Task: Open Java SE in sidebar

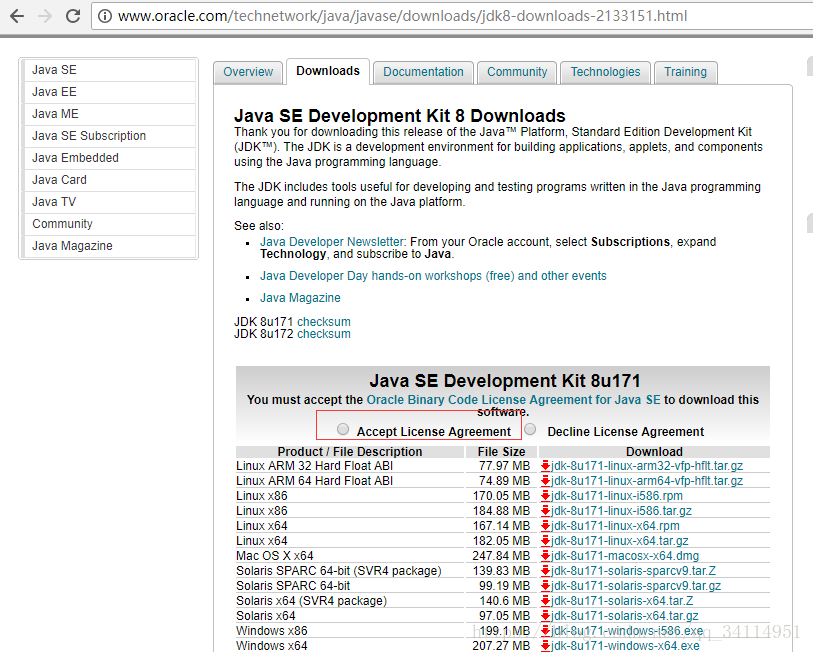Action: 109,70
